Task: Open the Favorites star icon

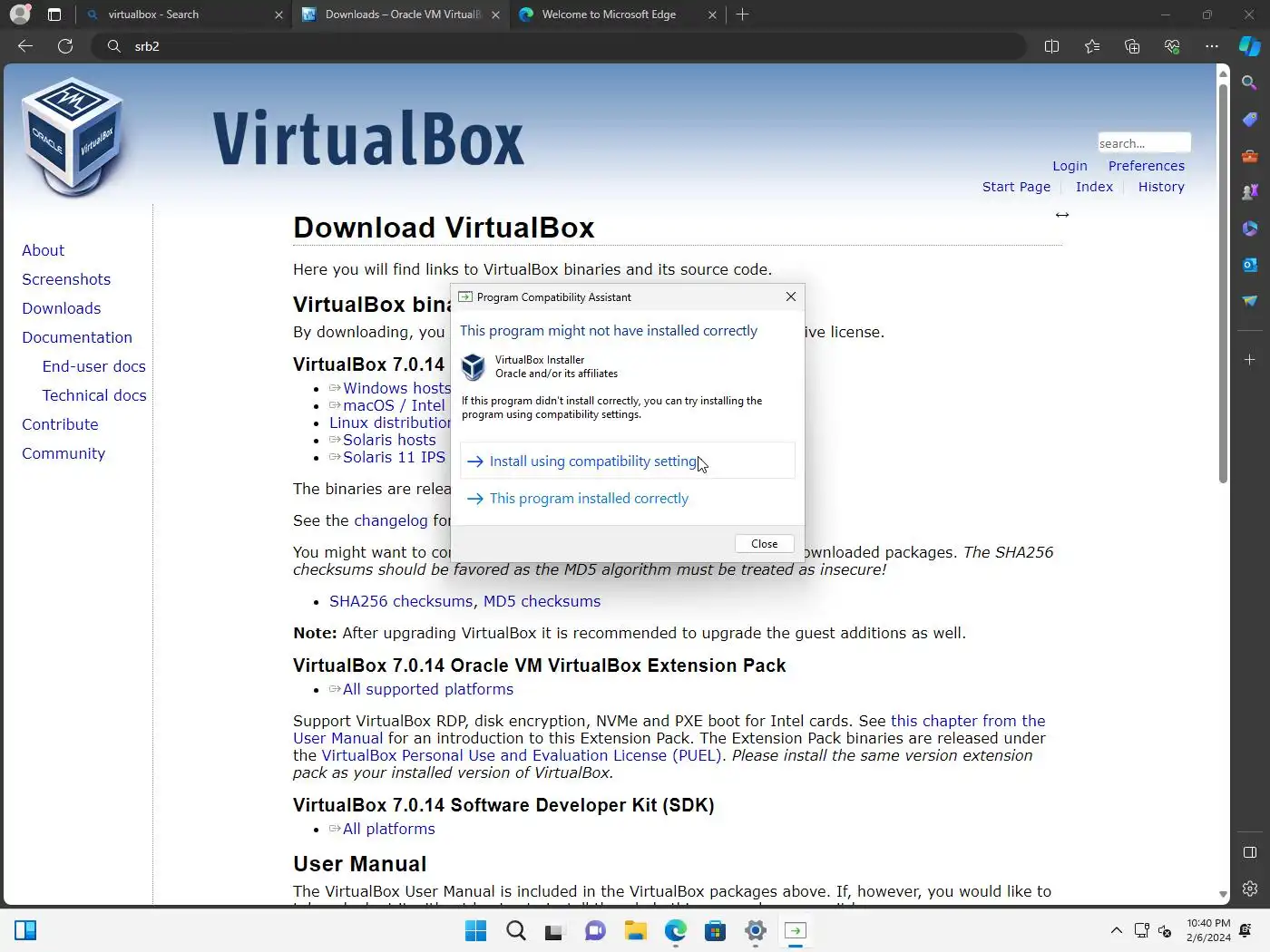Action: [1092, 46]
